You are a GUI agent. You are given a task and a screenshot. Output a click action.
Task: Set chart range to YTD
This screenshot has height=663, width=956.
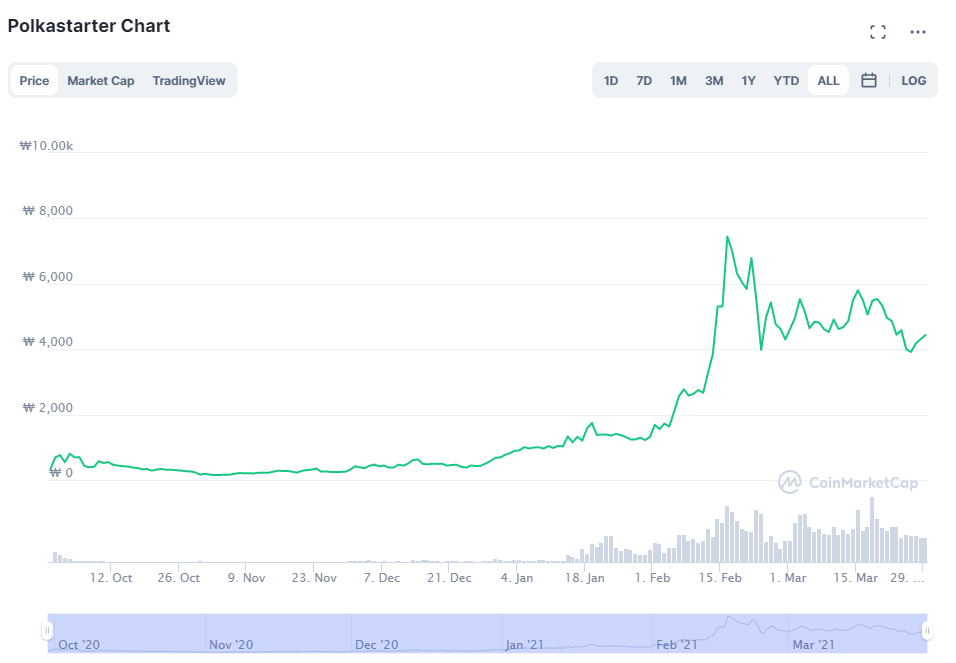[786, 81]
